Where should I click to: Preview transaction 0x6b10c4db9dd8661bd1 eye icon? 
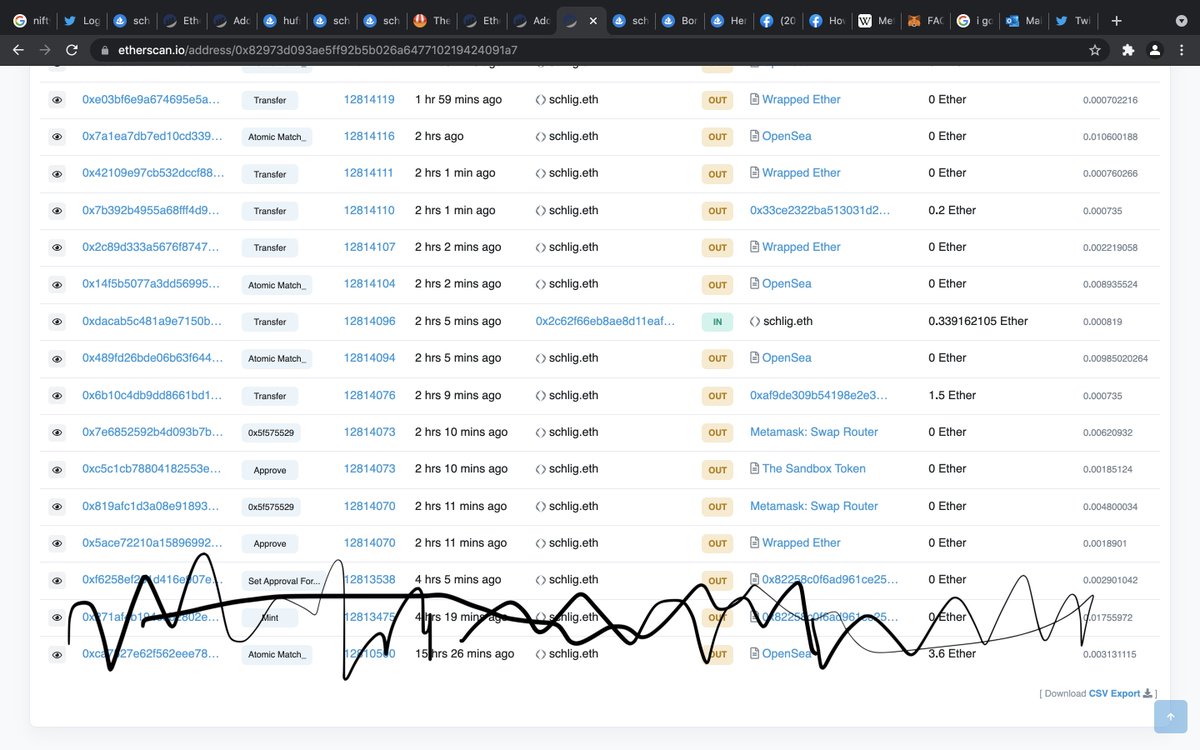click(57, 396)
